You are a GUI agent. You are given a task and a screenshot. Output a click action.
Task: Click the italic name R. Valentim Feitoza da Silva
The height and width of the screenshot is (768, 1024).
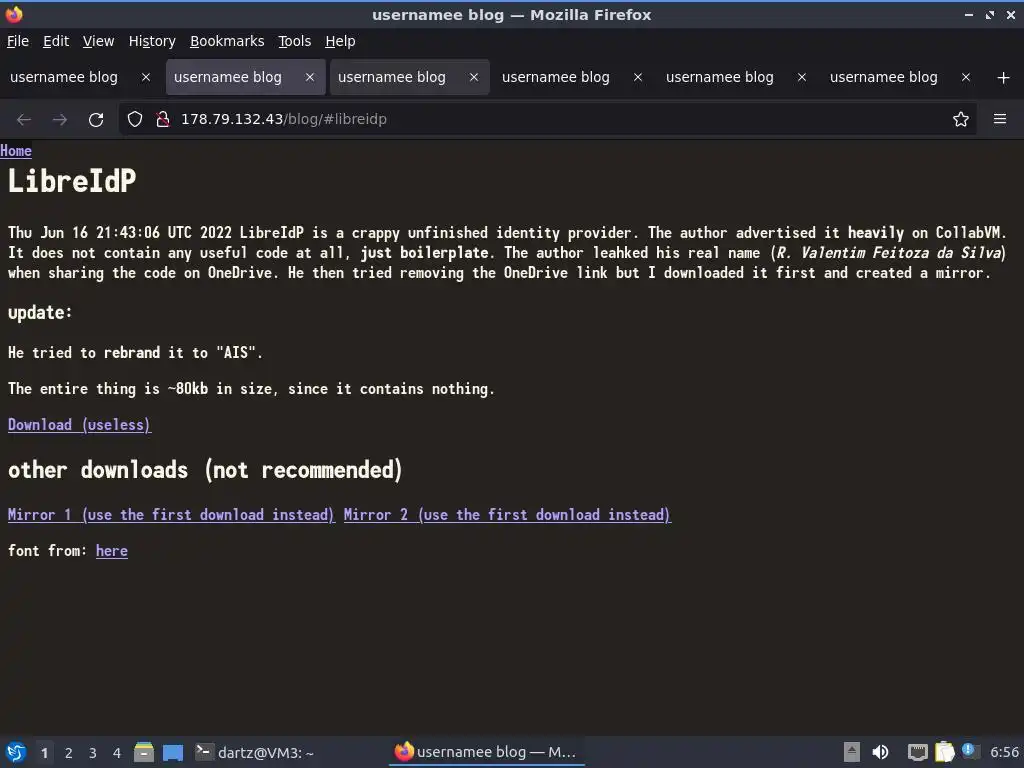pos(888,253)
